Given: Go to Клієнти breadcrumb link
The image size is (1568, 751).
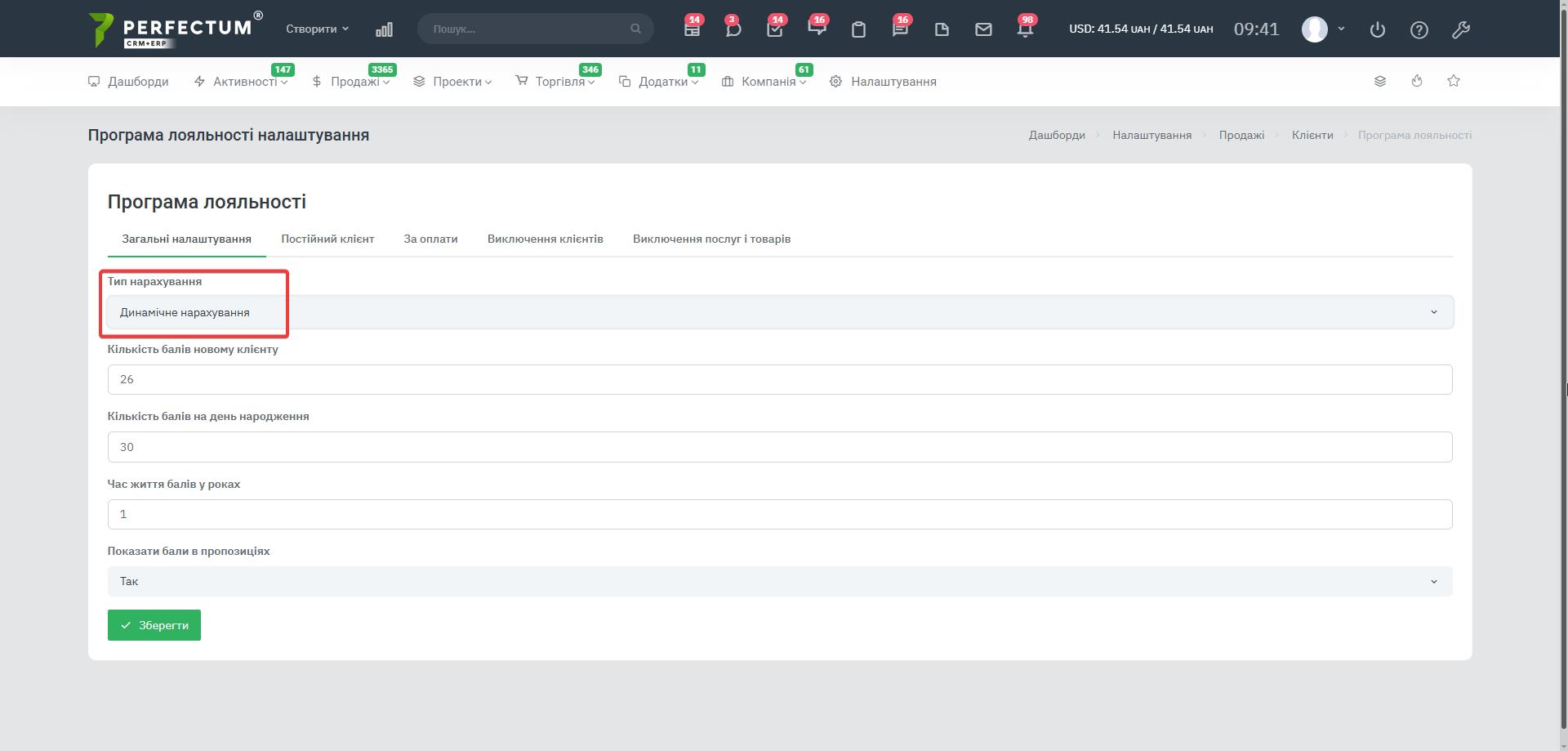Looking at the screenshot, I should click(x=1312, y=135).
